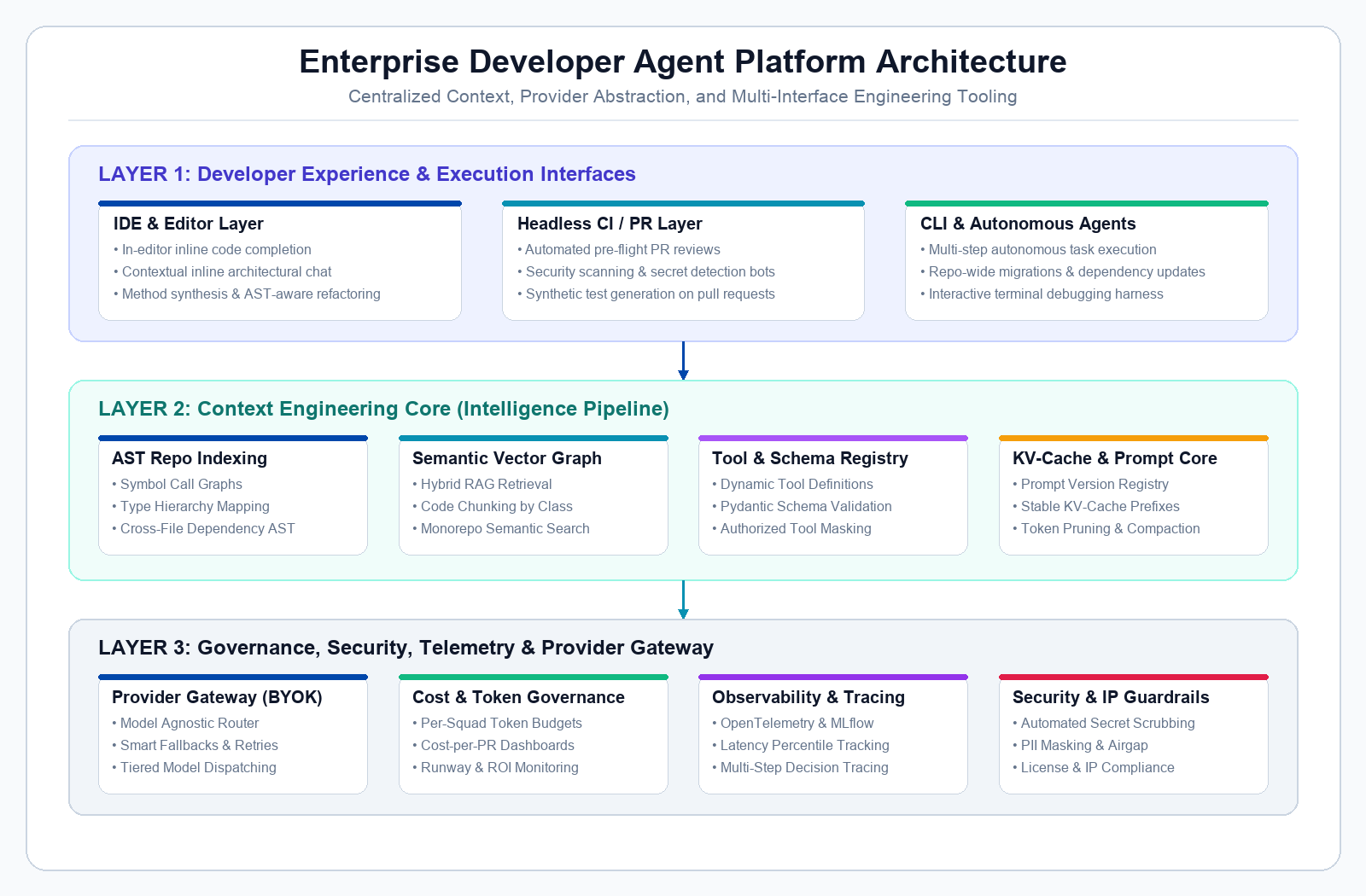Click the AST Repo Indexing card title
This screenshot has height=896, width=1366.
coord(190,458)
